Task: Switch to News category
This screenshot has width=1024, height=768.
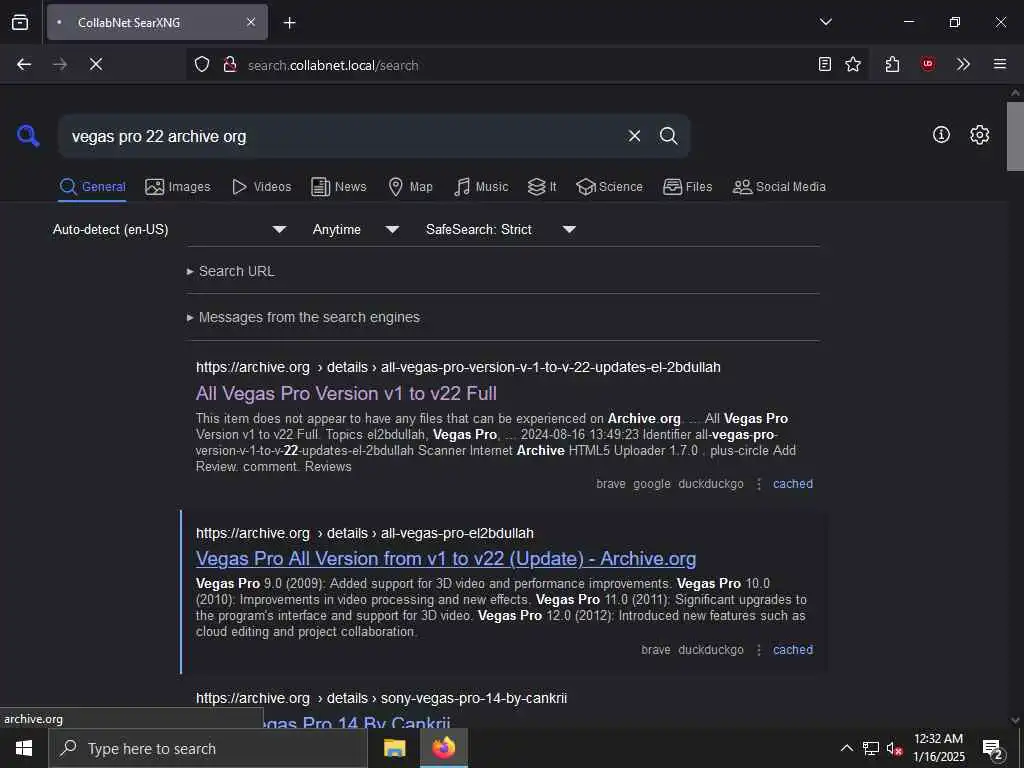Action: [339, 187]
